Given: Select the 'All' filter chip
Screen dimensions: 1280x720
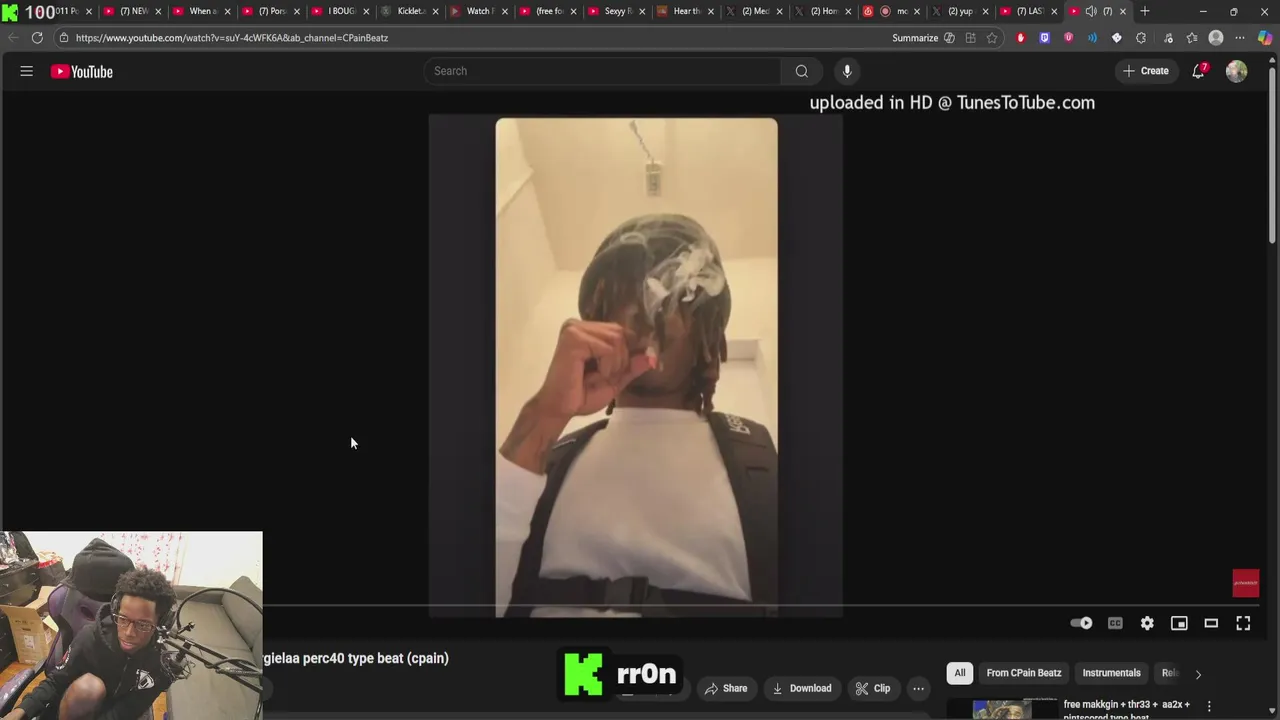Looking at the screenshot, I should point(960,673).
